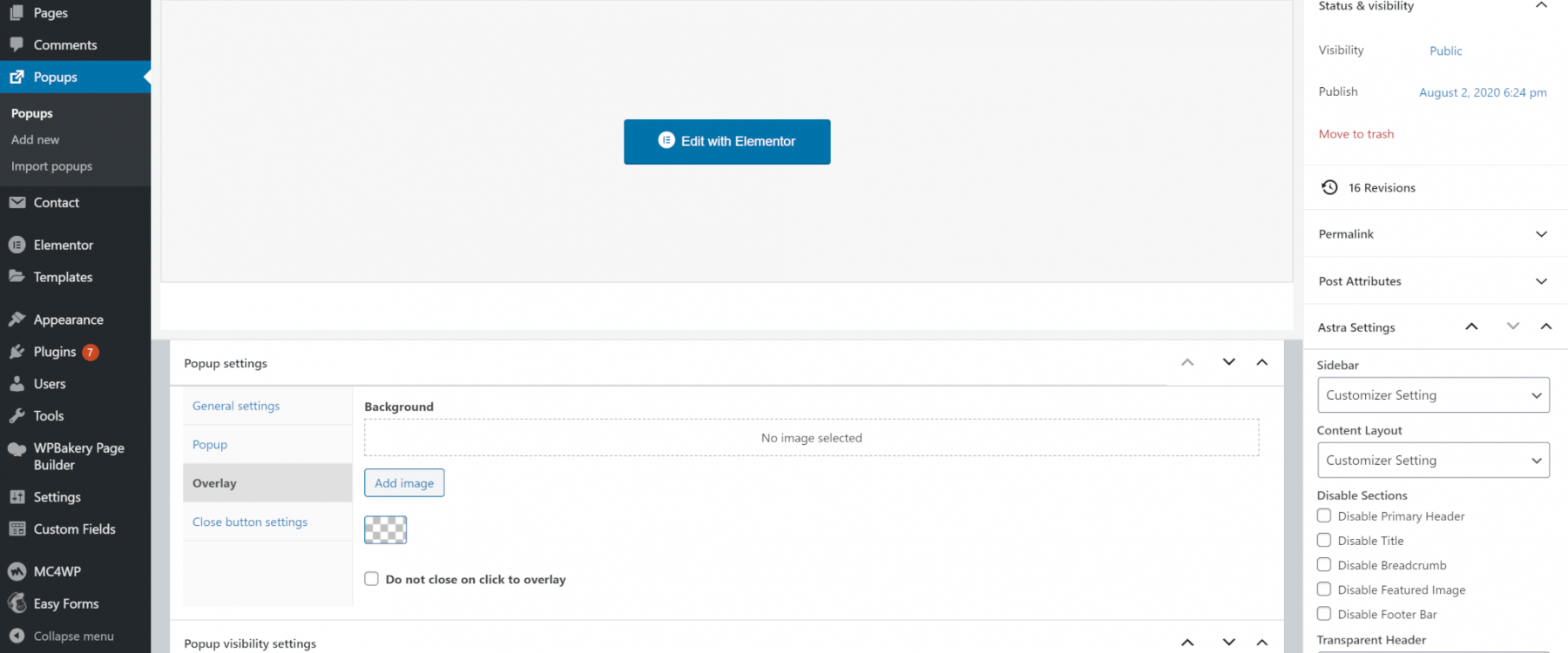Collapse the Popup settings panel
Image resolution: width=1568 pixels, height=653 pixels.
[x=1261, y=362]
